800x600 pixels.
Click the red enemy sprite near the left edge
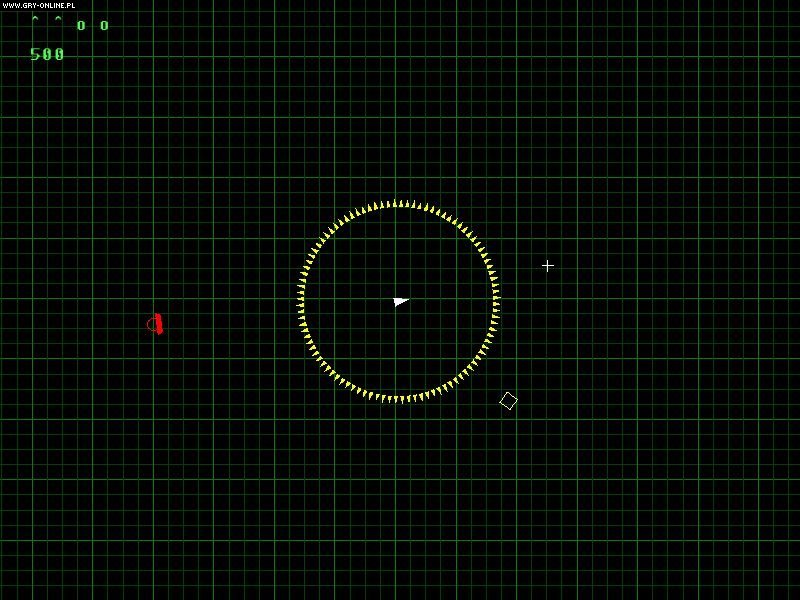(x=158, y=322)
